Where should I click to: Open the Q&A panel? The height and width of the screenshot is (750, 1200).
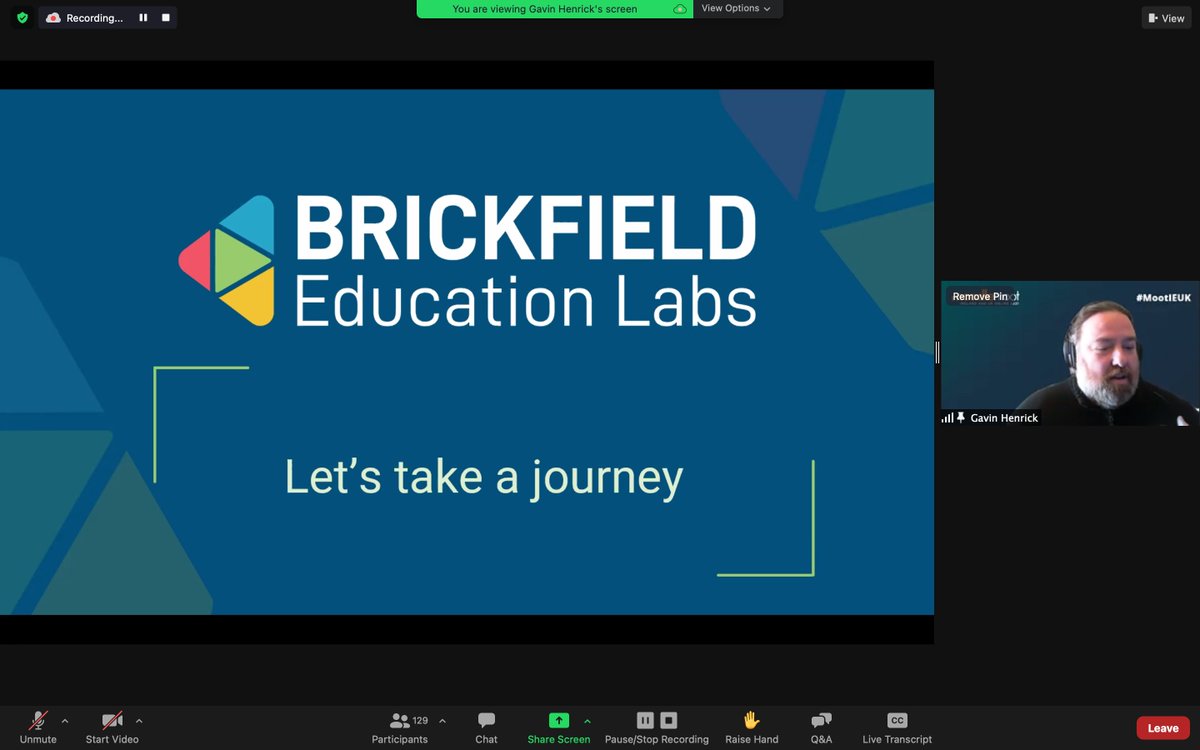point(821,727)
